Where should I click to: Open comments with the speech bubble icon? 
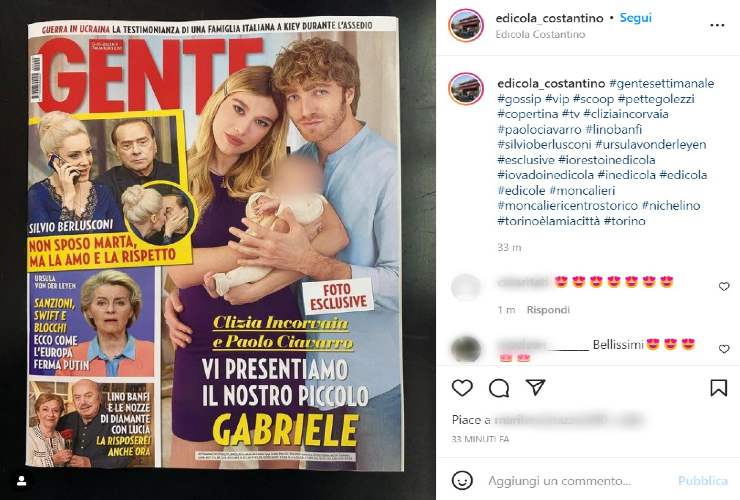click(499, 388)
